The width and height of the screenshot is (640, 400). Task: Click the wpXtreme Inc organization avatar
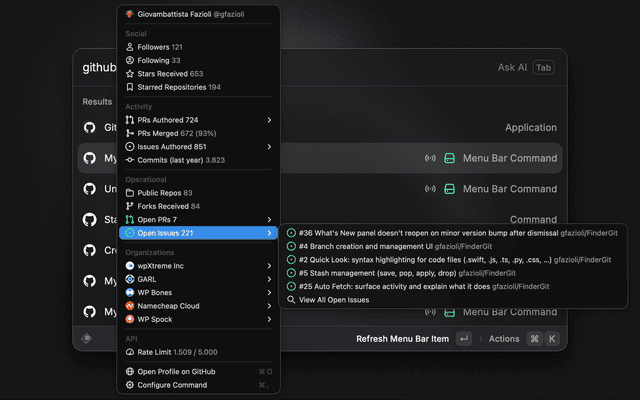(130, 266)
